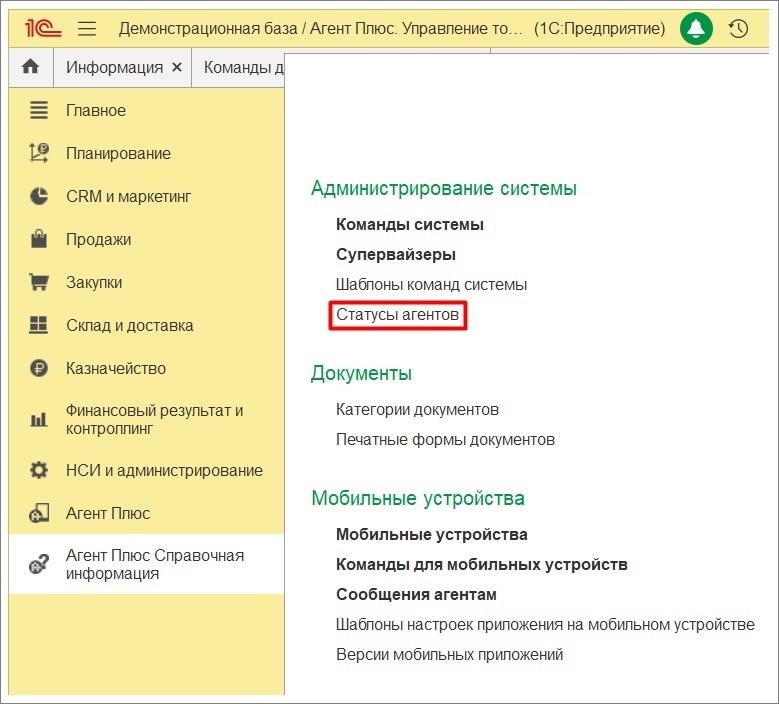Open Печатные формы документов link
This screenshot has height=704, width=779.
tap(445, 439)
